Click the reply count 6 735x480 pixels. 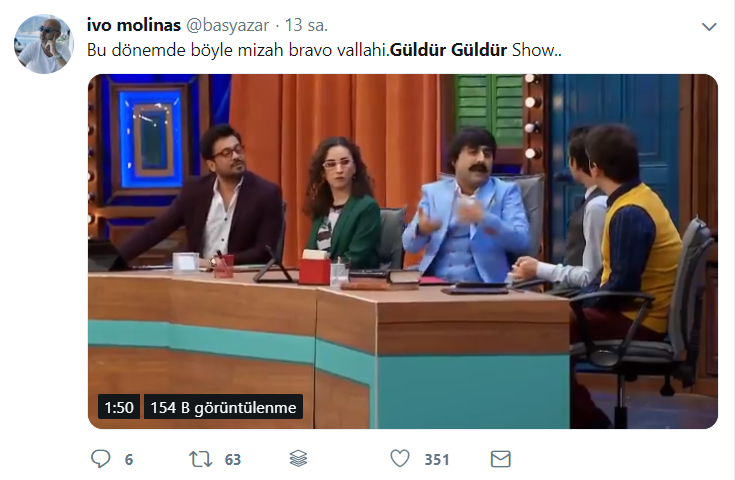click(x=129, y=459)
